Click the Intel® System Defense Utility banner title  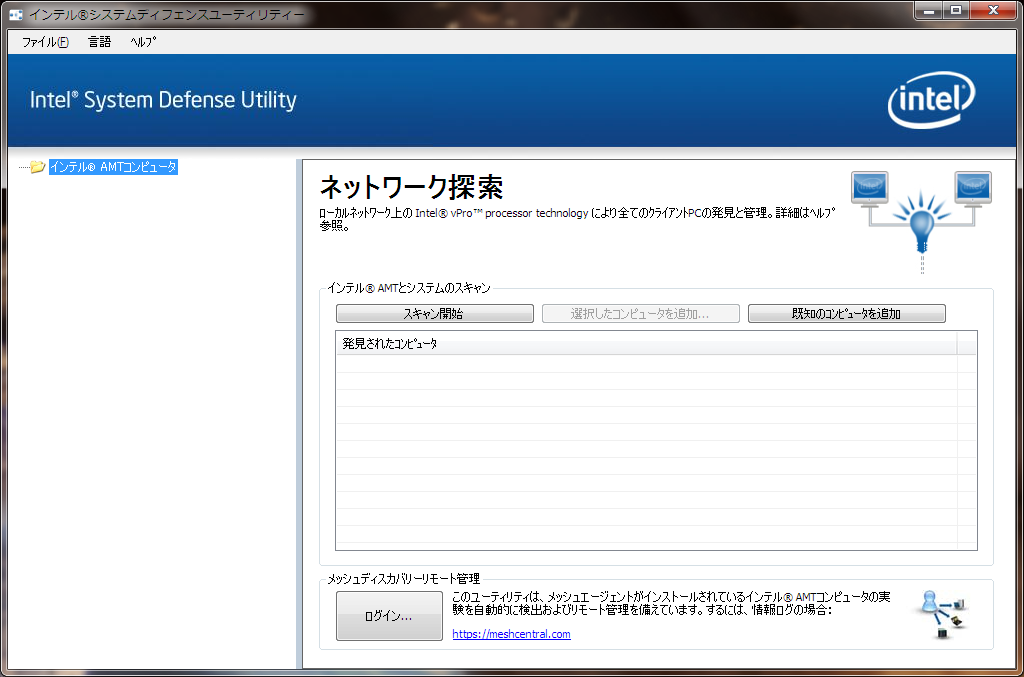point(163,100)
